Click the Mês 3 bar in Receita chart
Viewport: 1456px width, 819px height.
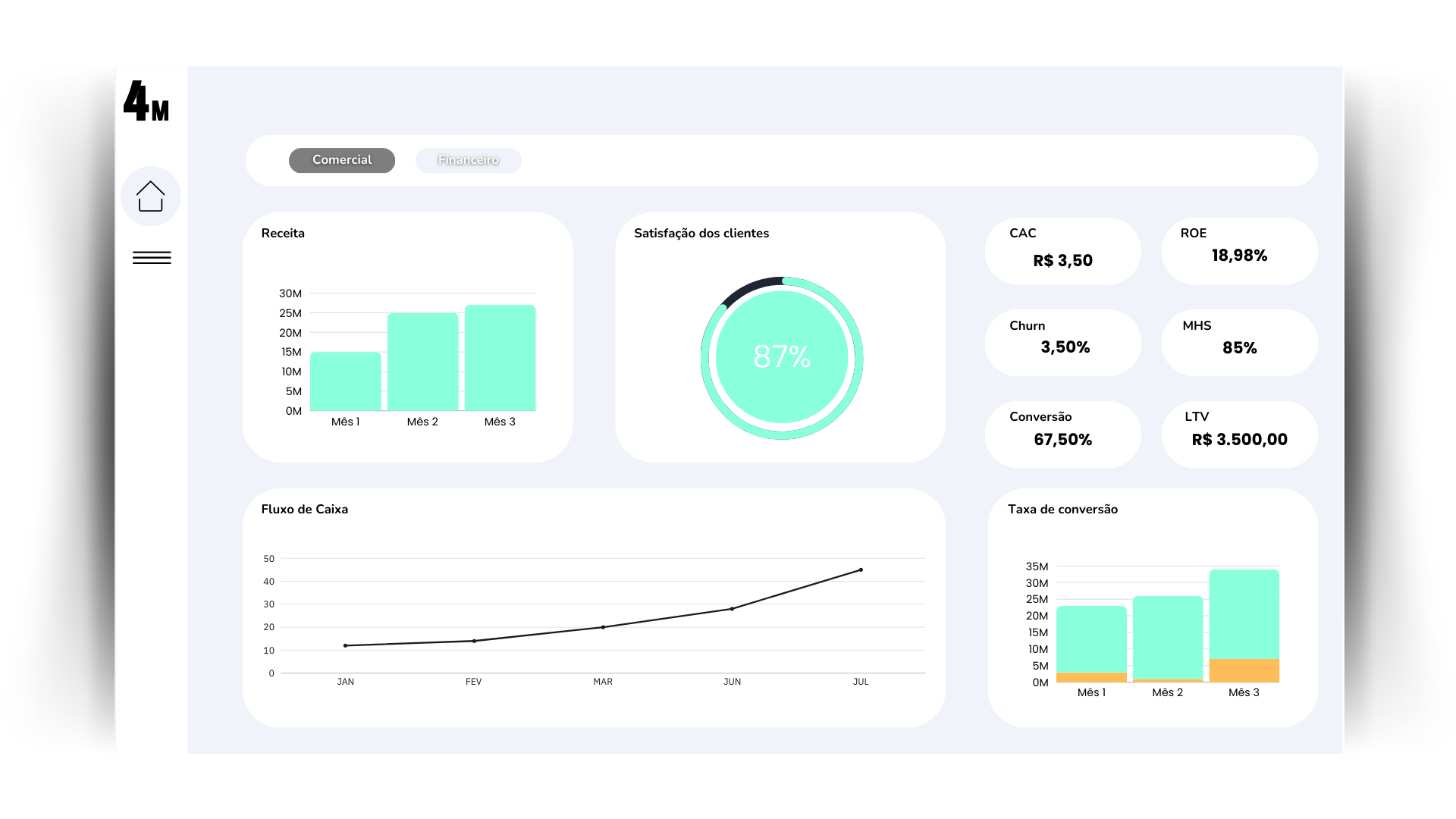[500, 358]
